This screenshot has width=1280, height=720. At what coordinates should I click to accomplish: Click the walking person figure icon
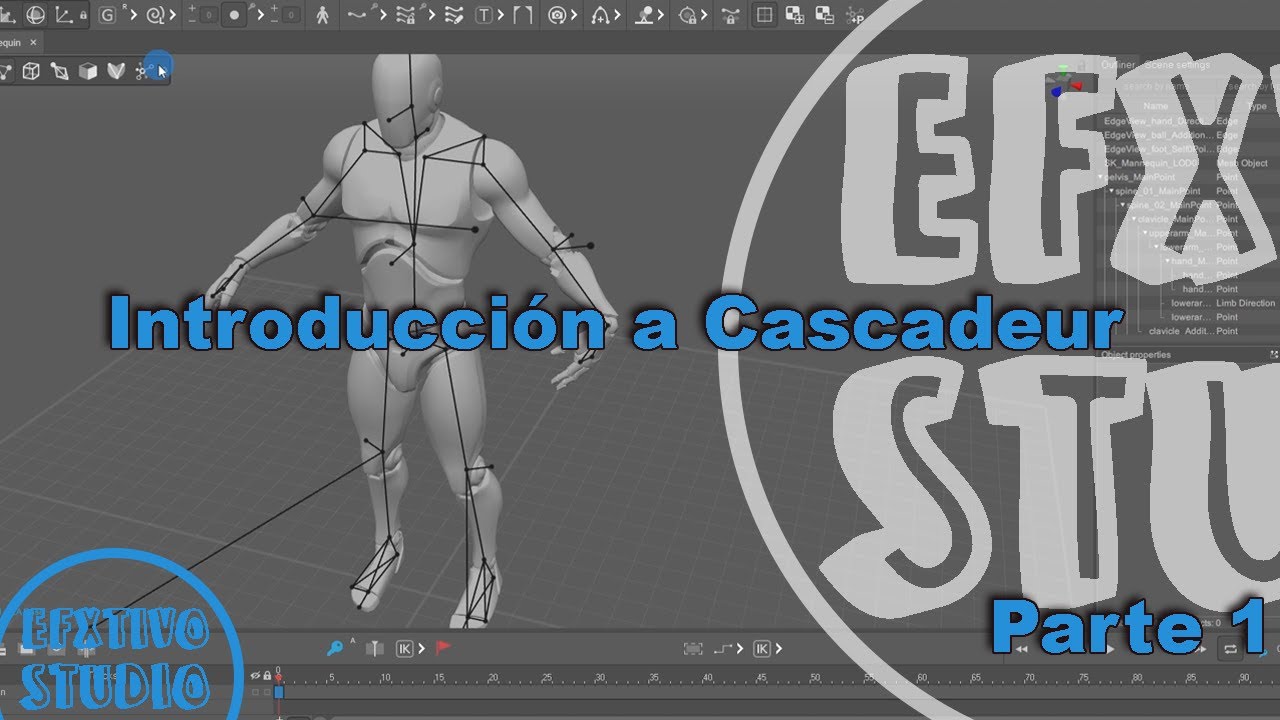(322, 15)
